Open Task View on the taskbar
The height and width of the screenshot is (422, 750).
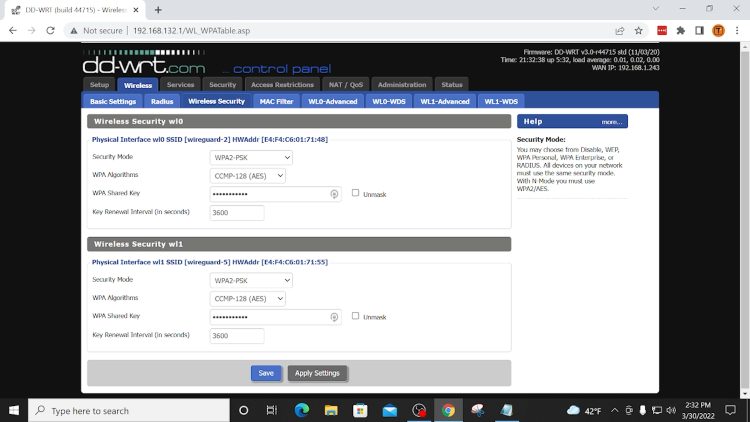[272, 411]
